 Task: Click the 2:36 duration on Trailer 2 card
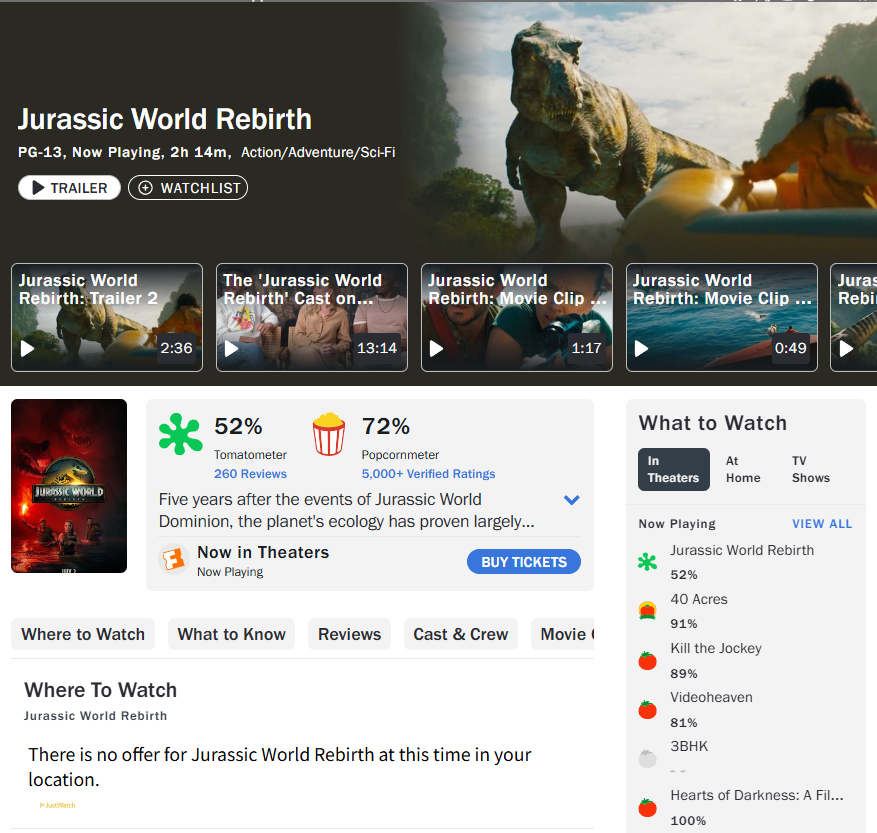[176, 348]
